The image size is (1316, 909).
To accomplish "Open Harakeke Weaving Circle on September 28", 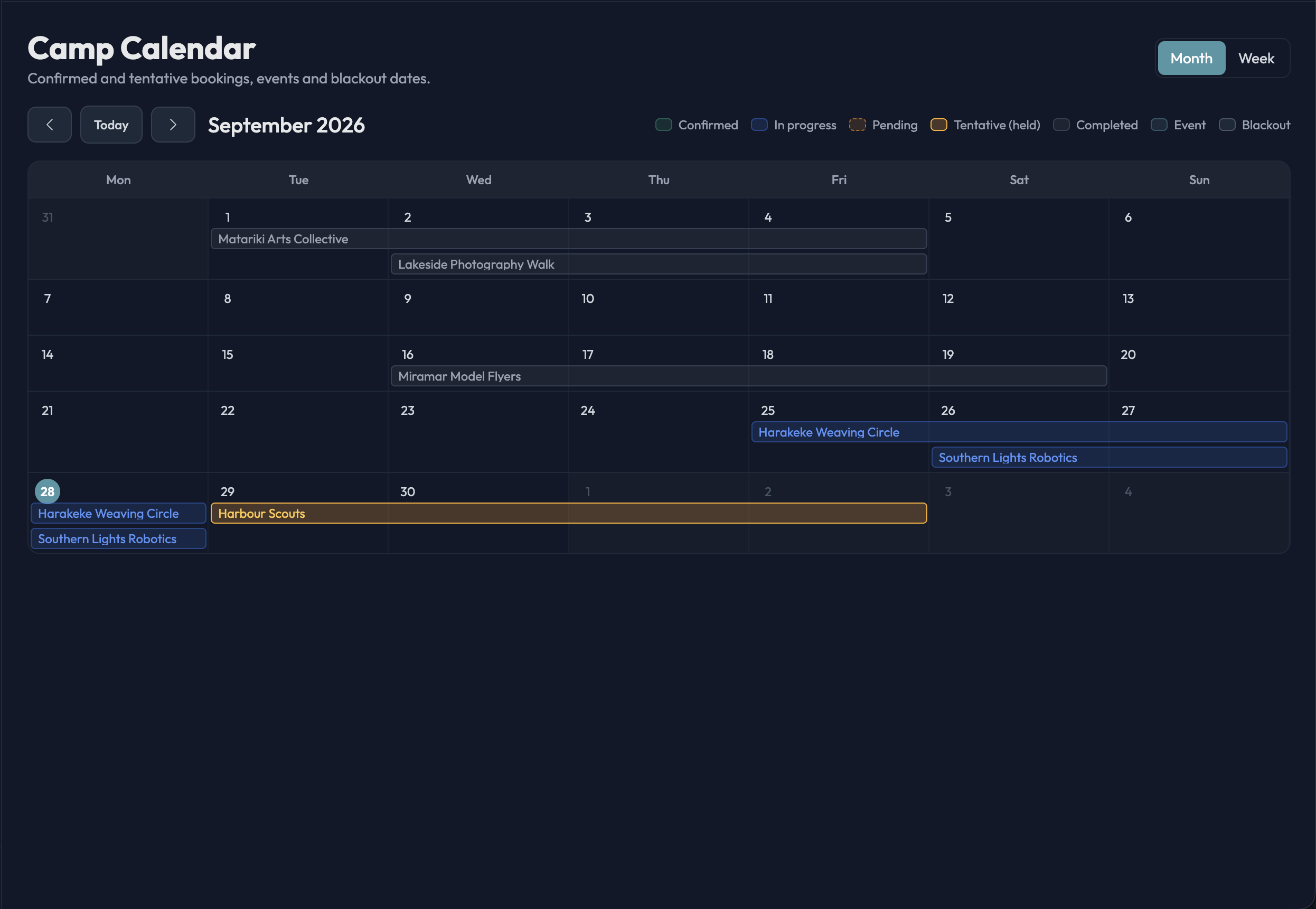I will tap(118, 514).
